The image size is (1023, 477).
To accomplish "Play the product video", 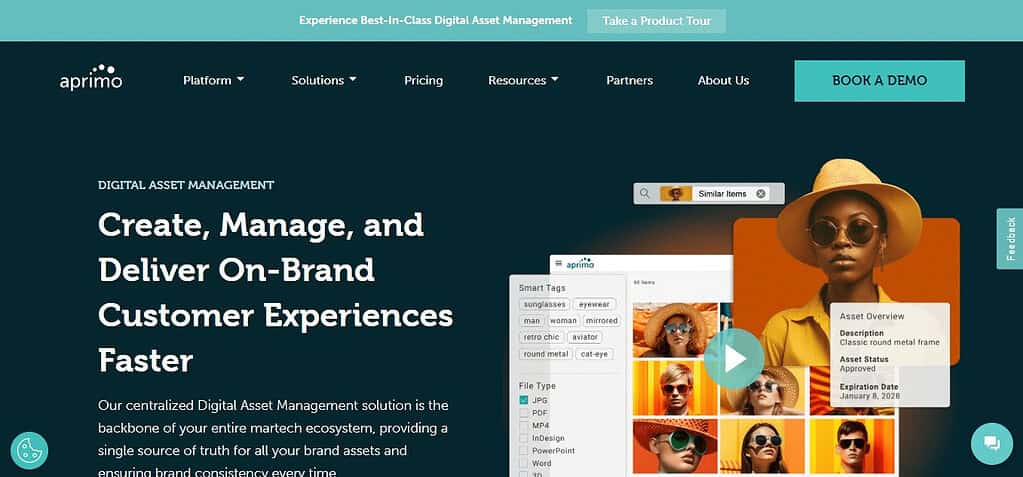I will (x=734, y=358).
